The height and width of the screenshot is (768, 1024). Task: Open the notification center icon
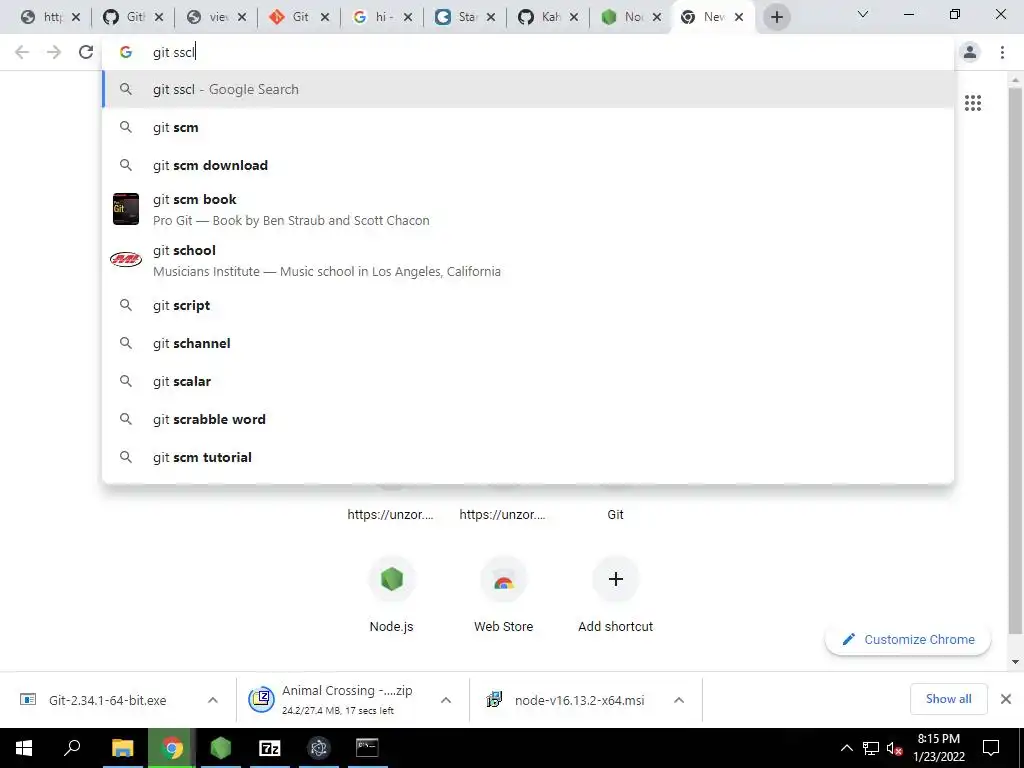pos(991,748)
